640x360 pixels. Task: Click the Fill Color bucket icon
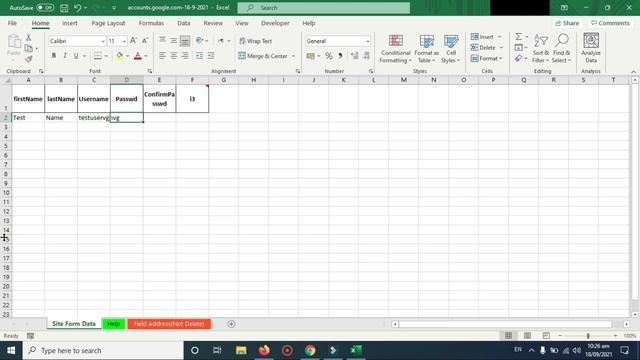click(119, 56)
